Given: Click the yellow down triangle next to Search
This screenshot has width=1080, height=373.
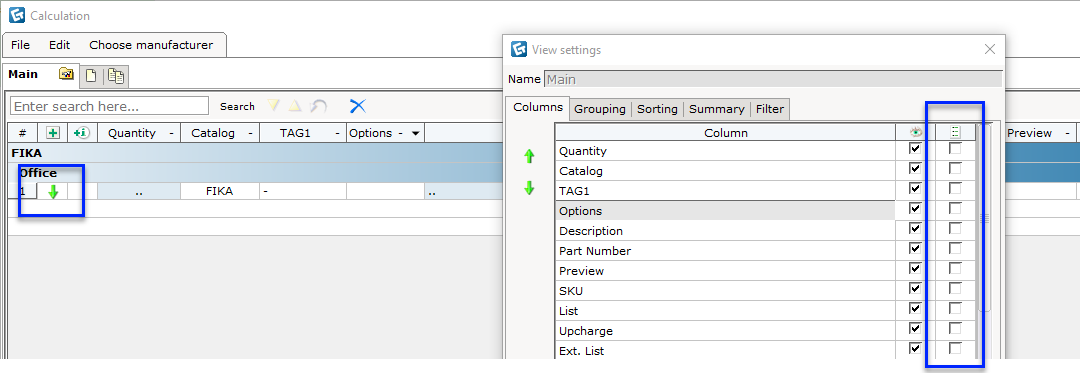Looking at the screenshot, I should [x=273, y=106].
